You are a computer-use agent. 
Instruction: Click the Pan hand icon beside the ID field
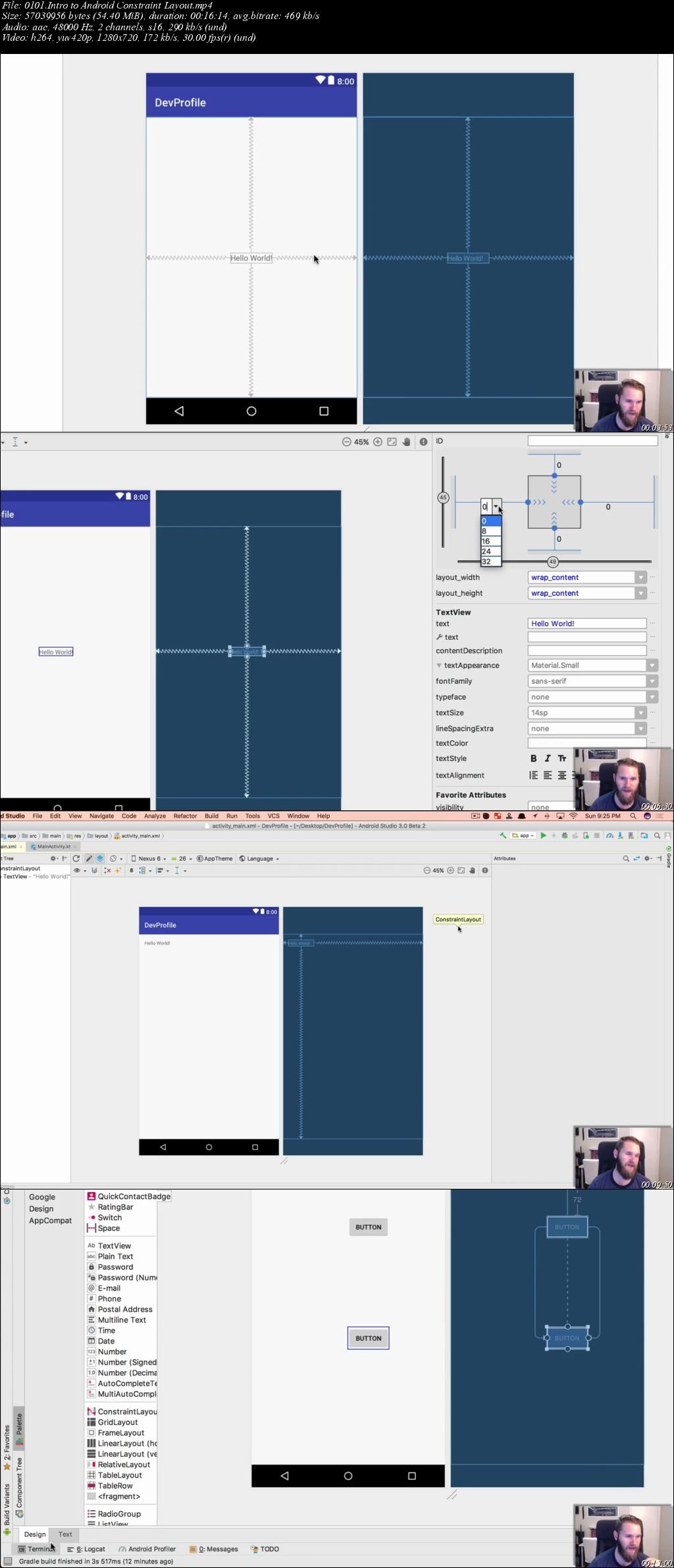coord(407,442)
